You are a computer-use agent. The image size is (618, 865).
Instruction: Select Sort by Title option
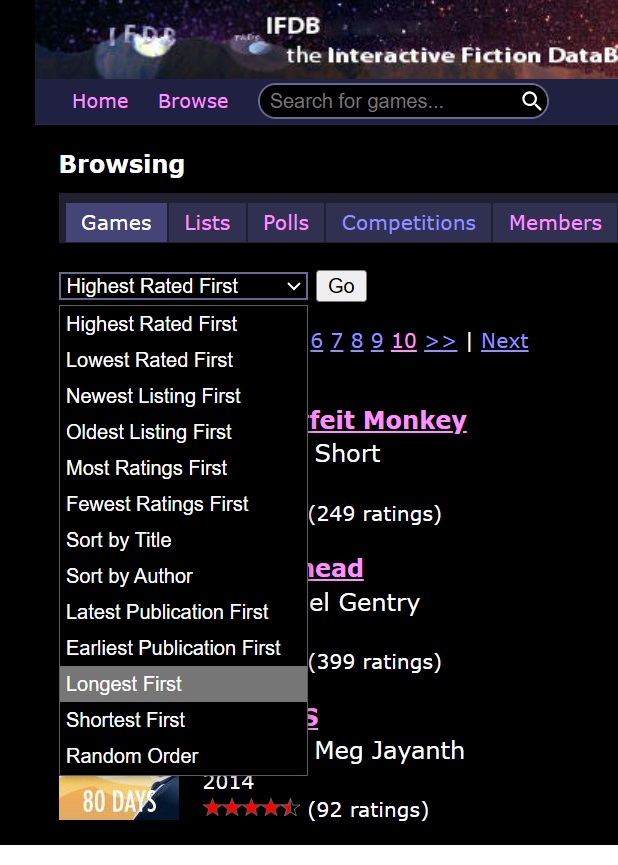[x=183, y=540]
